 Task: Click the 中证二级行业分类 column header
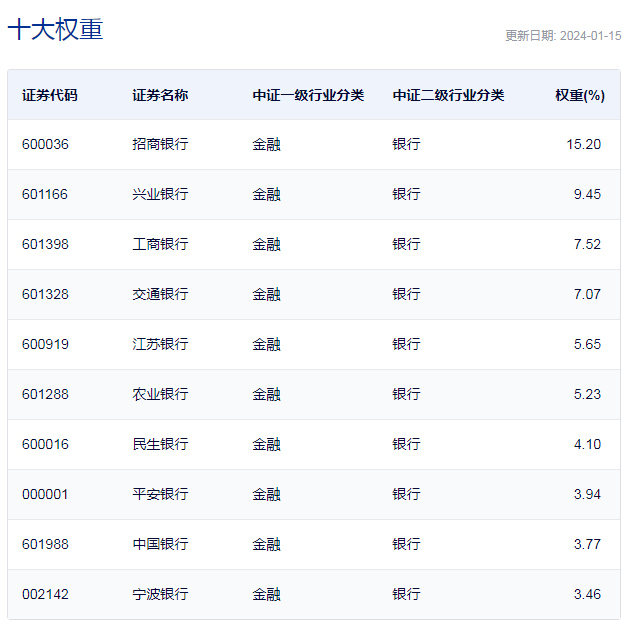coord(448,95)
